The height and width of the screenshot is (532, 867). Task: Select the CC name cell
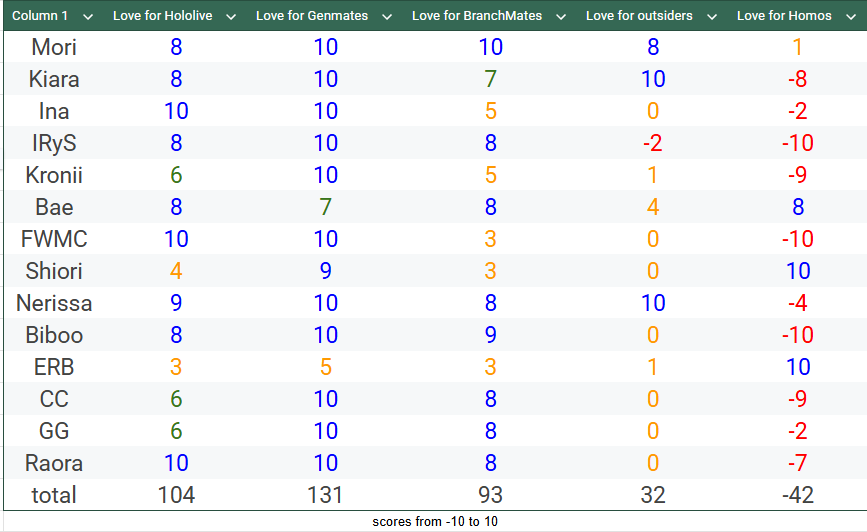54,399
